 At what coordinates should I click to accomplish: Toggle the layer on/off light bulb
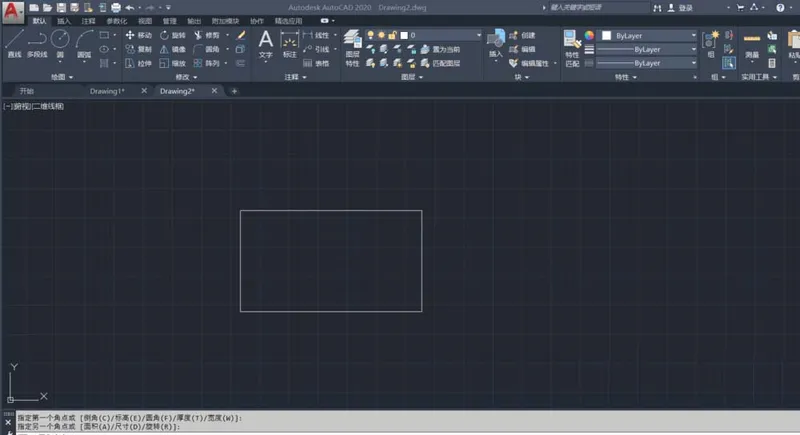tap(370, 35)
